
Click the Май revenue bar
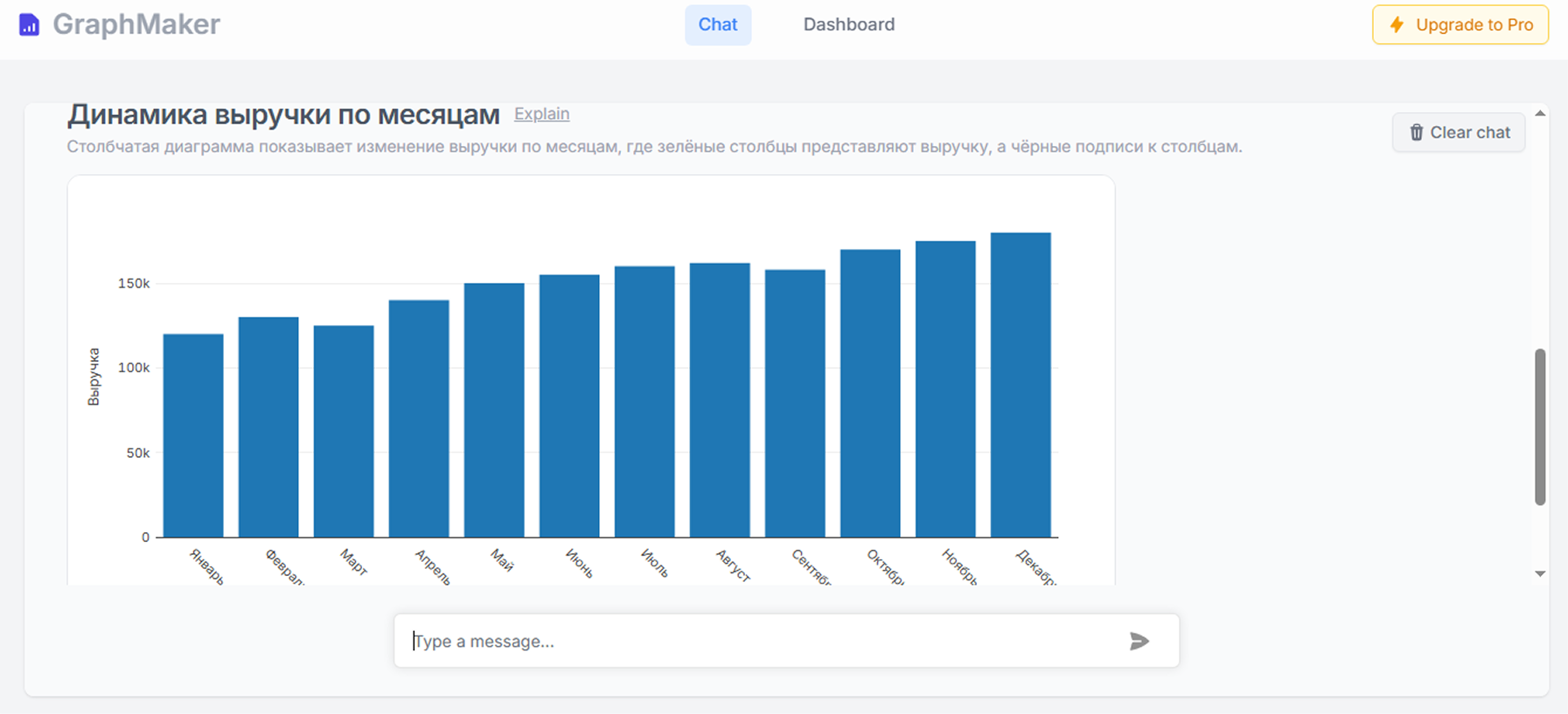tap(494, 410)
